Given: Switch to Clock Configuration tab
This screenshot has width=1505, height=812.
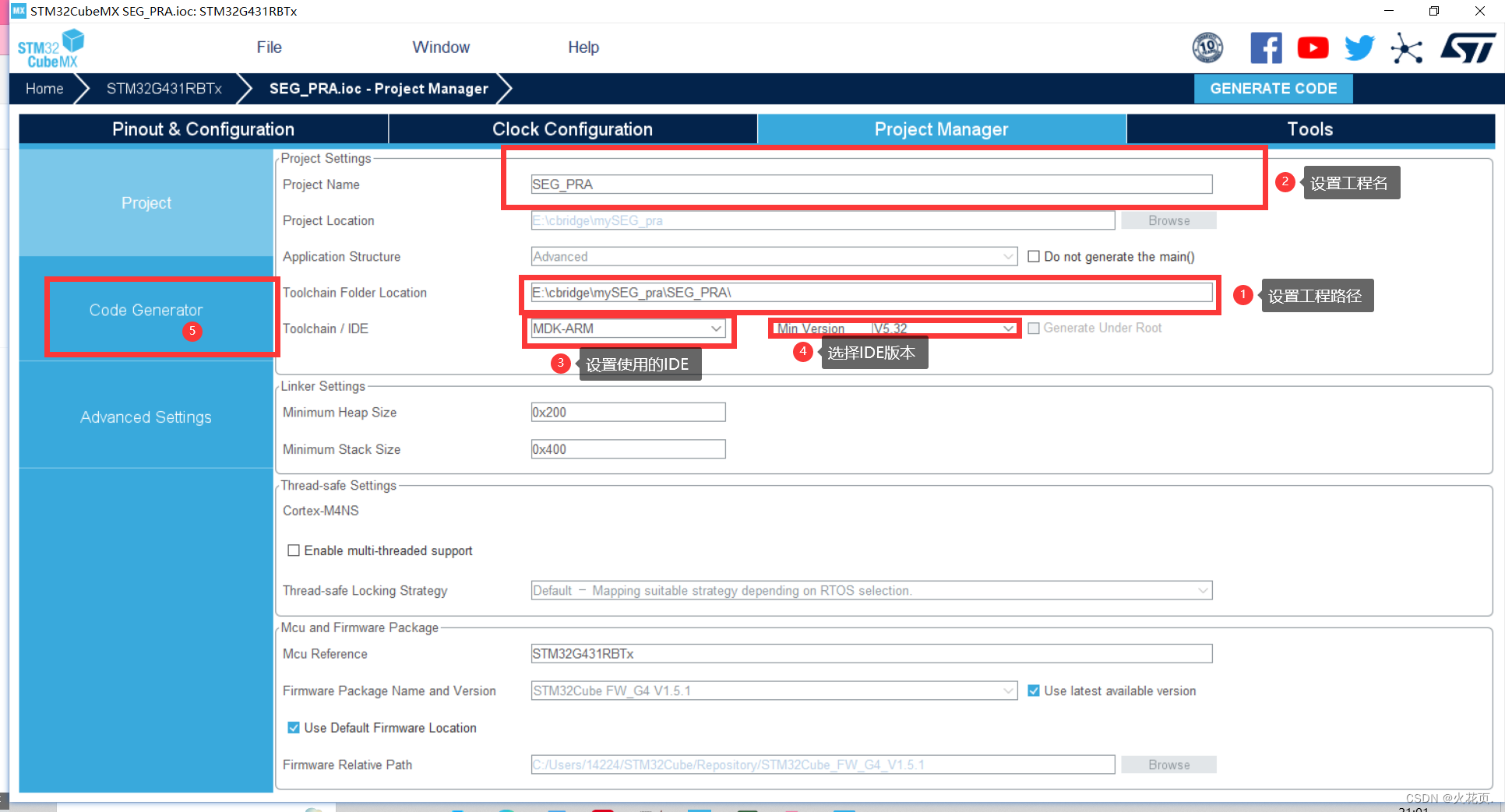Looking at the screenshot, I should pyautogui.click(x=573, y=129).
